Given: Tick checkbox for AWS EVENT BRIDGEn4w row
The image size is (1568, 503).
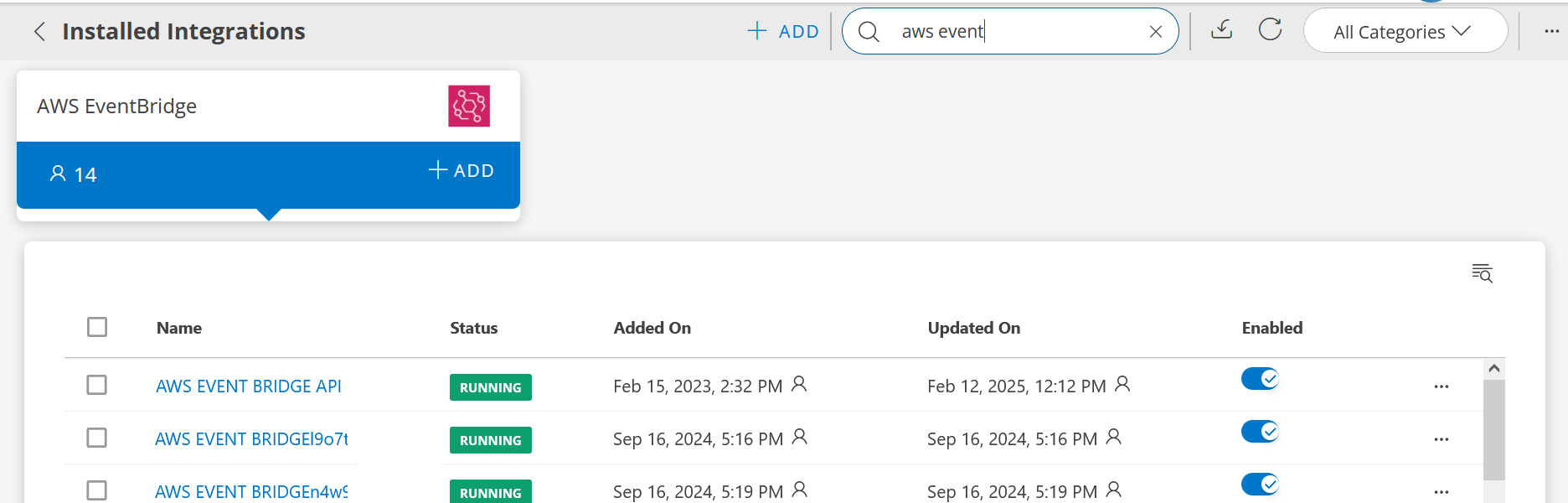Looking at the screenshot, I should 97,490.
